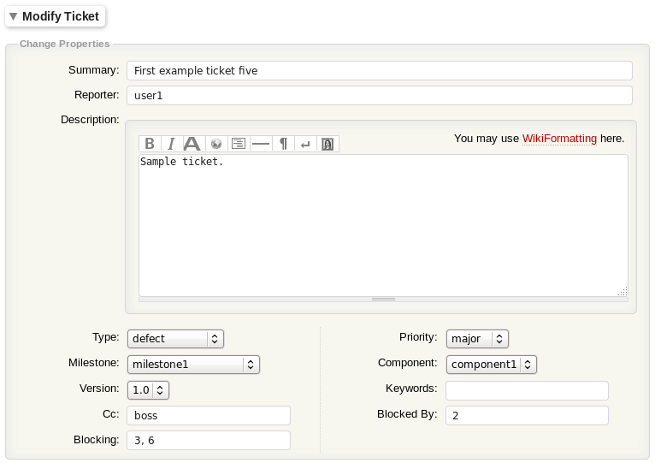Click the Blocked By field
This screenshot has width=655, height=463.
tap(527, 415)
